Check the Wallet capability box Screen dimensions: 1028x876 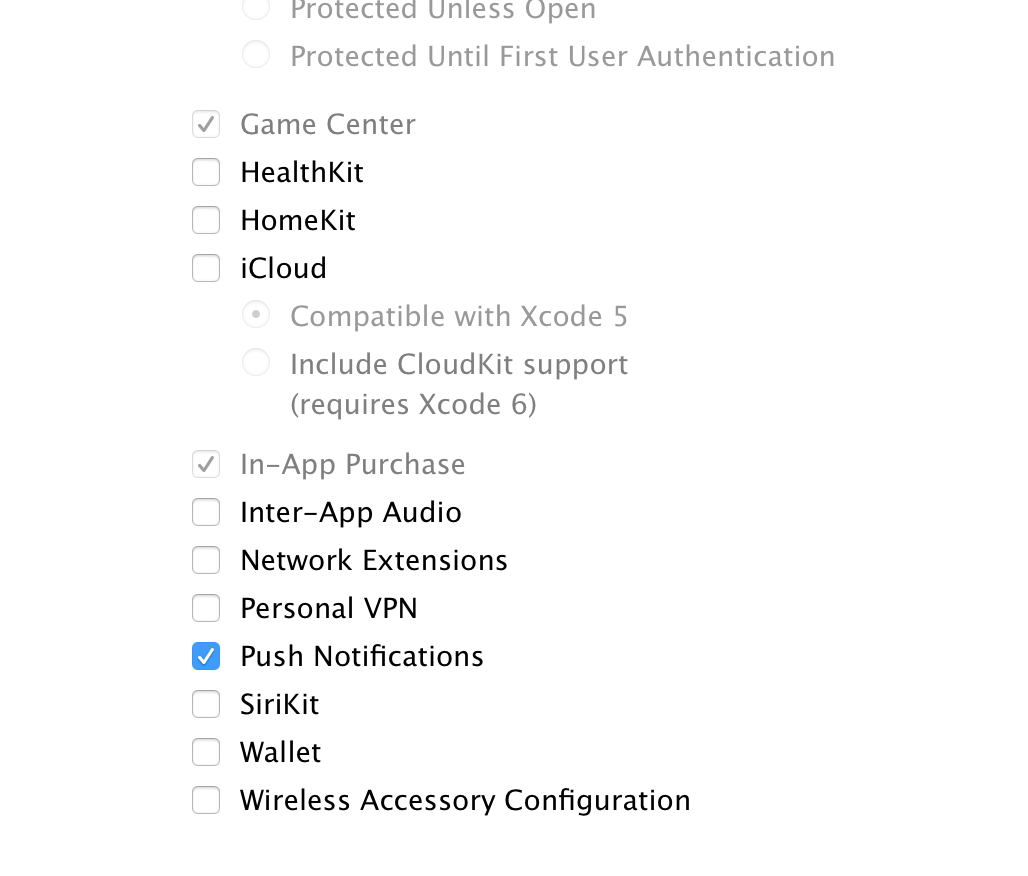coord(206,752)
